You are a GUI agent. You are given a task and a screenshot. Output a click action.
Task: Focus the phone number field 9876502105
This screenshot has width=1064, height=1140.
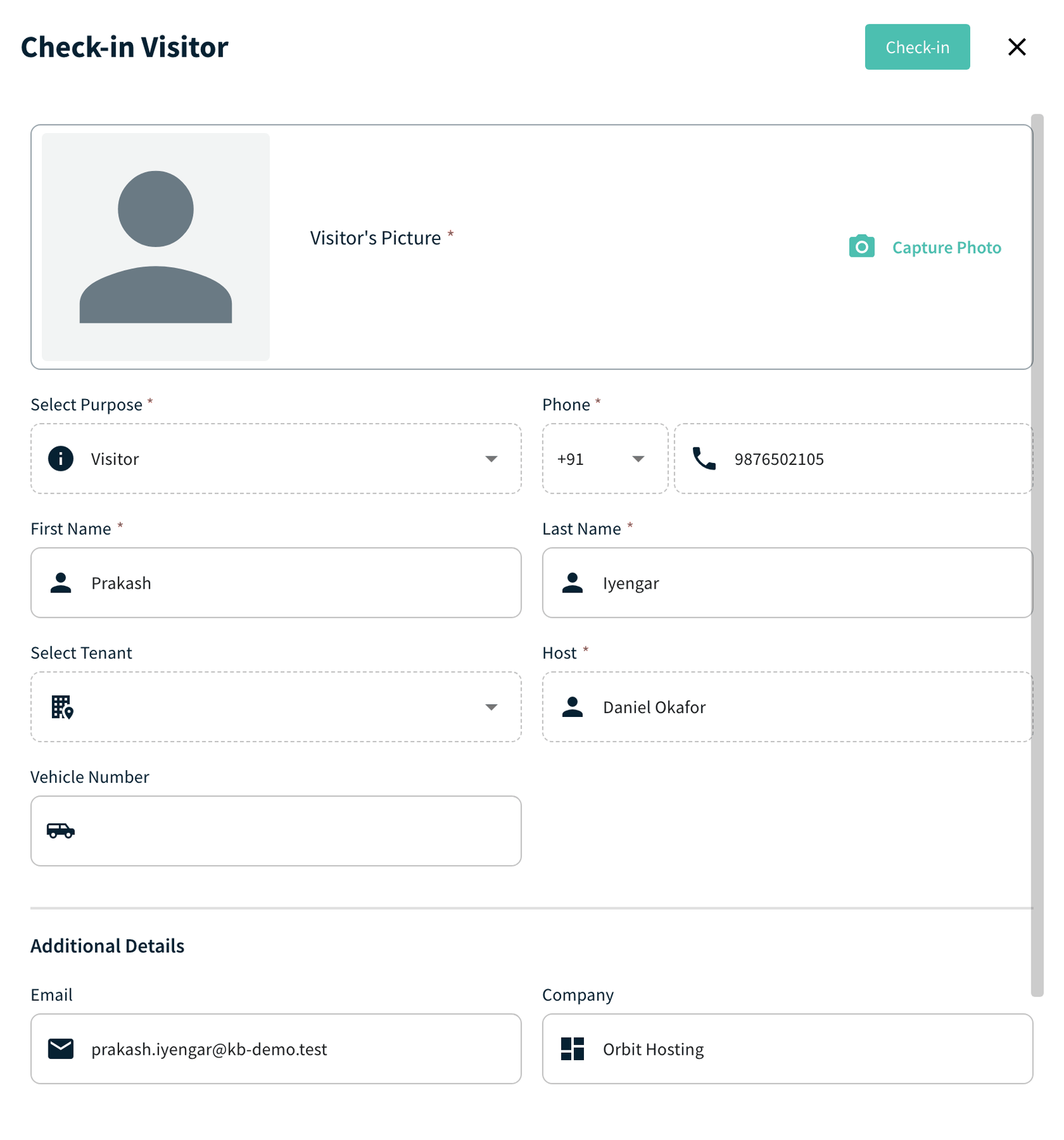853,459
